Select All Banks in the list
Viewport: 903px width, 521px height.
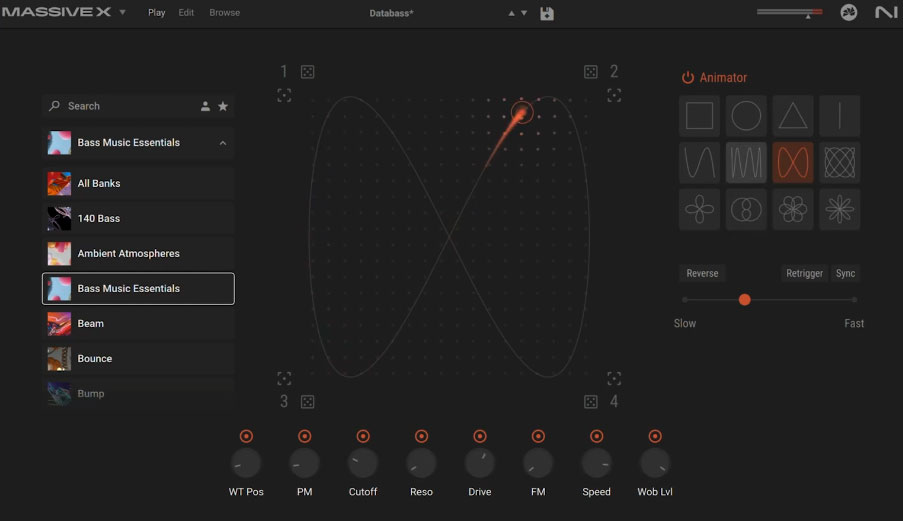click(138, 184)
